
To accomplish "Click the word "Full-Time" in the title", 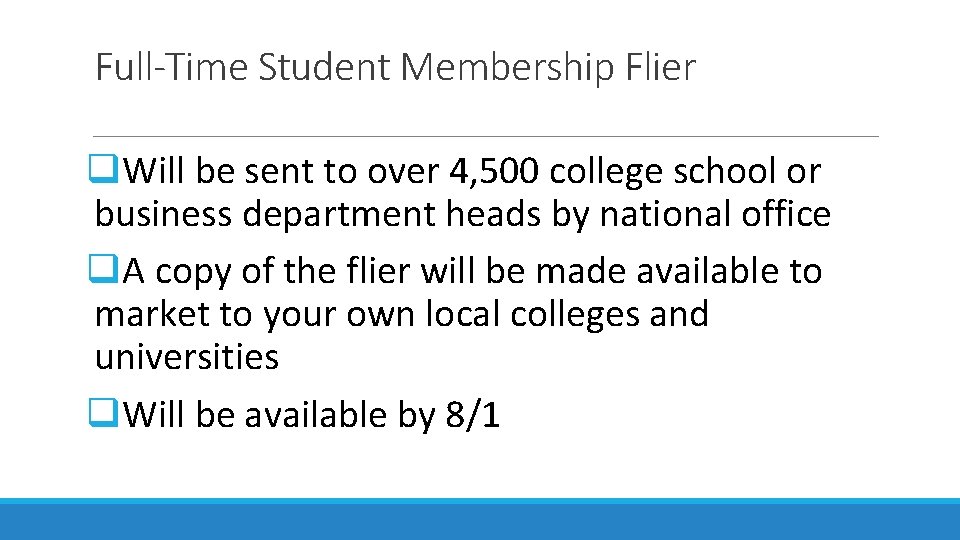I will tap(171, 67).
